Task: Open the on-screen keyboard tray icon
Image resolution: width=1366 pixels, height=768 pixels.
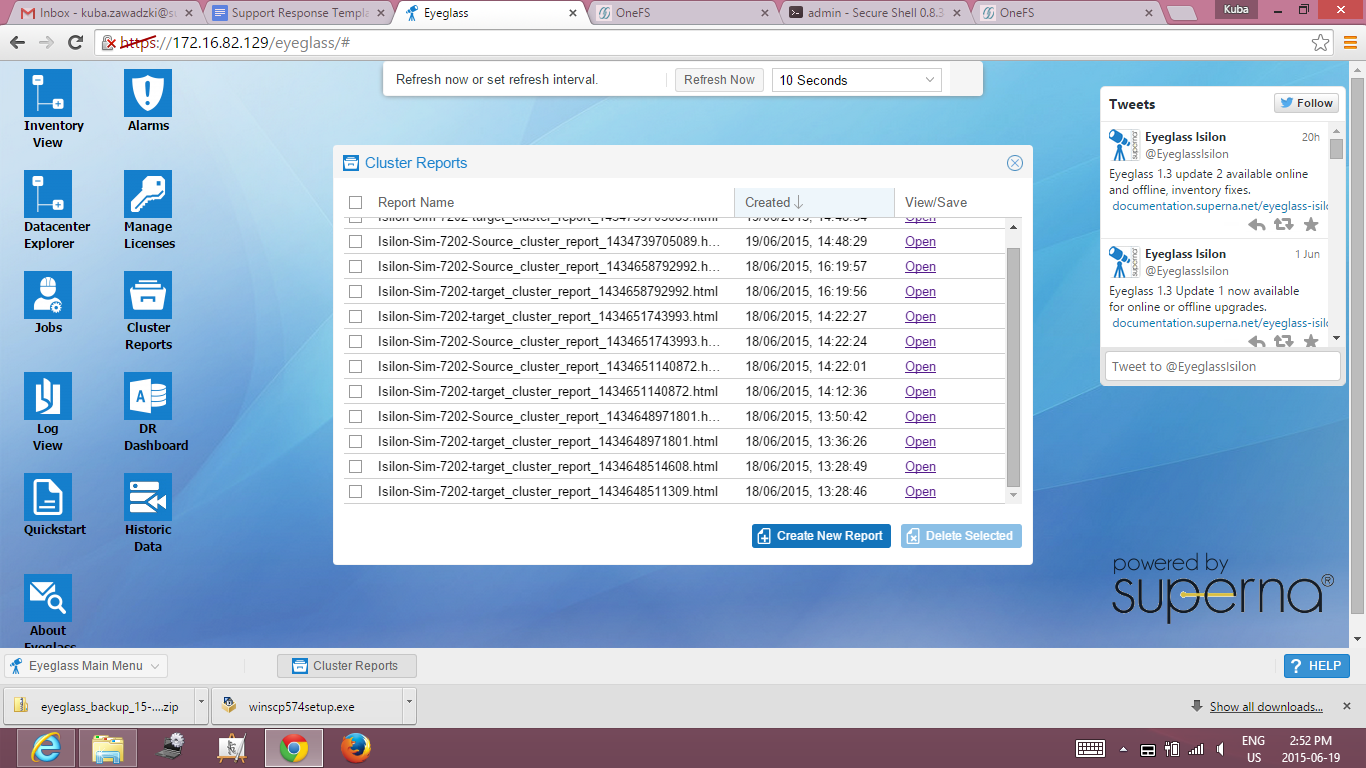Action: [1090, 748]
